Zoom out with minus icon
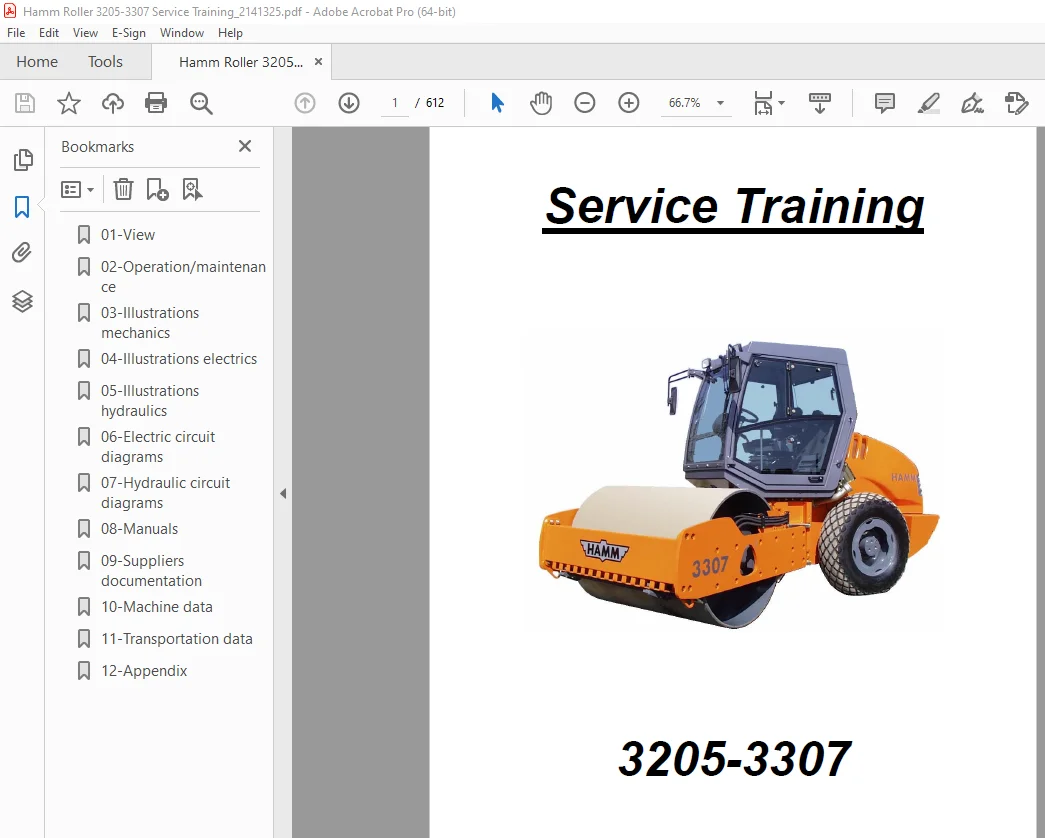Image resolution: width=1045 pixels, height=838 pixels. coord(584,103)
